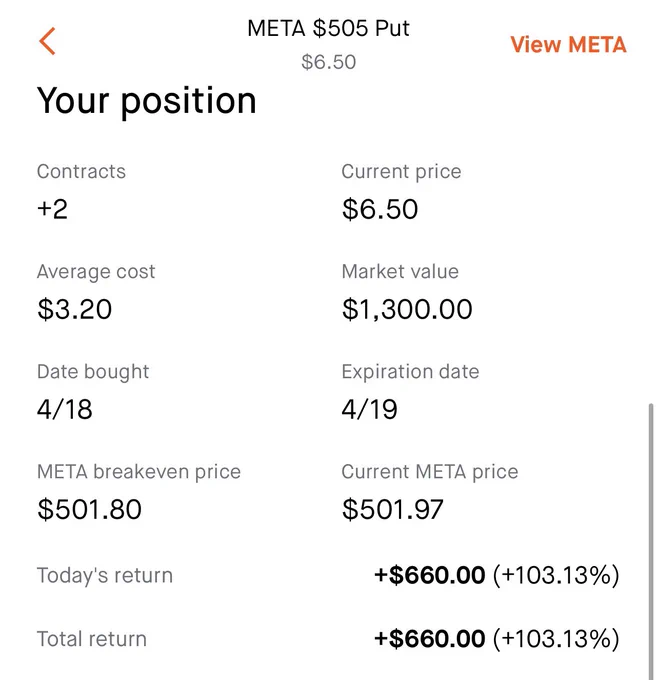Click the Today's return label
658x680 pixels.
(105, 575)
